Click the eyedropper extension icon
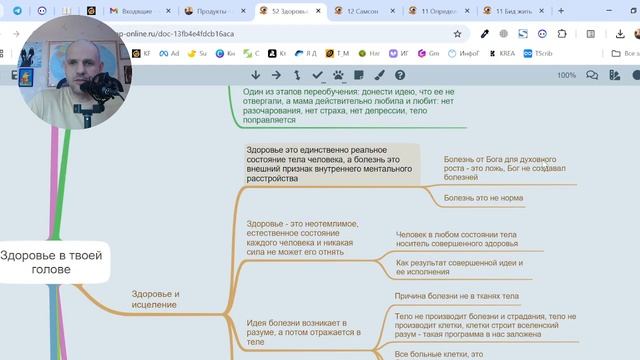 [484, 34]
